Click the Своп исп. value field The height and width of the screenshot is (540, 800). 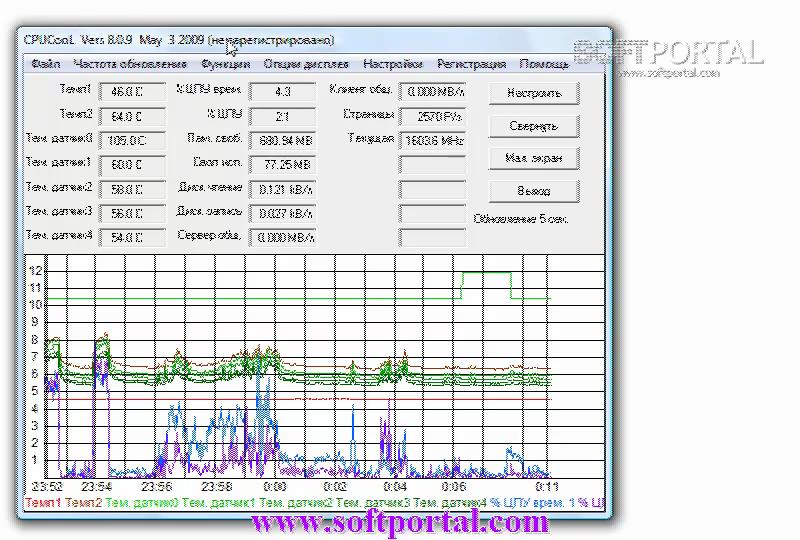(282, 165)
